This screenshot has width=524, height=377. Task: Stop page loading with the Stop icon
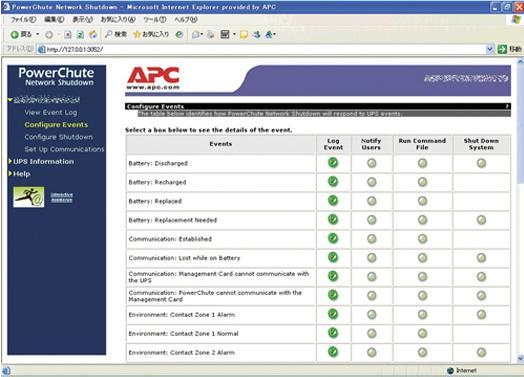68,34
